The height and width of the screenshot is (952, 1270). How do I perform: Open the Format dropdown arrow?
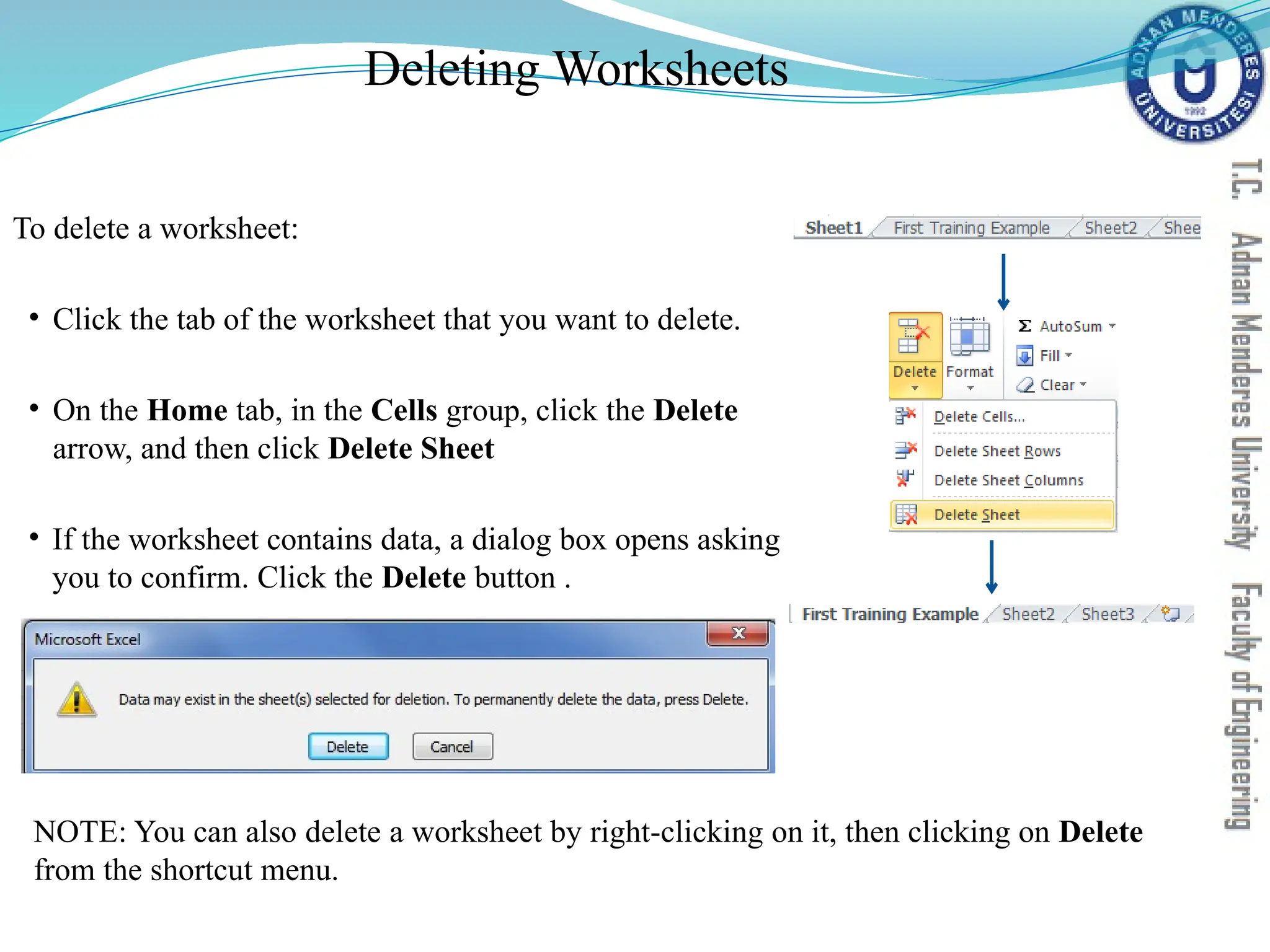(x=970, y=389)
